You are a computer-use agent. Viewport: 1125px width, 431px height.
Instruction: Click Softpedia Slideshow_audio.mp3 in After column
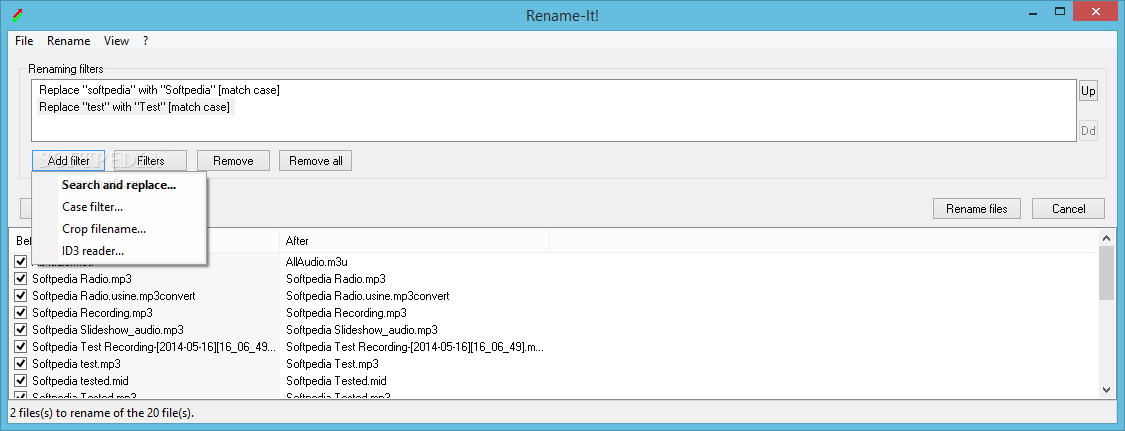(x=362, y=330)
